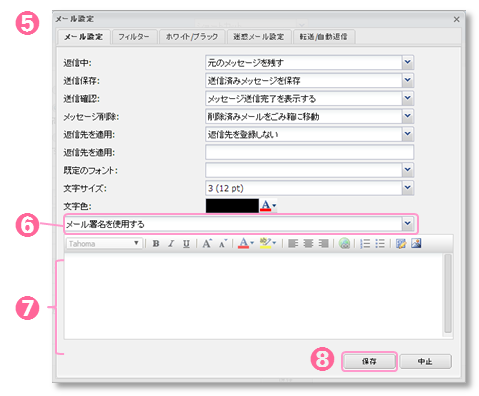Open the メッセージ削除 dropdown
The image size is (479, 396).
[x=407, y=116]
